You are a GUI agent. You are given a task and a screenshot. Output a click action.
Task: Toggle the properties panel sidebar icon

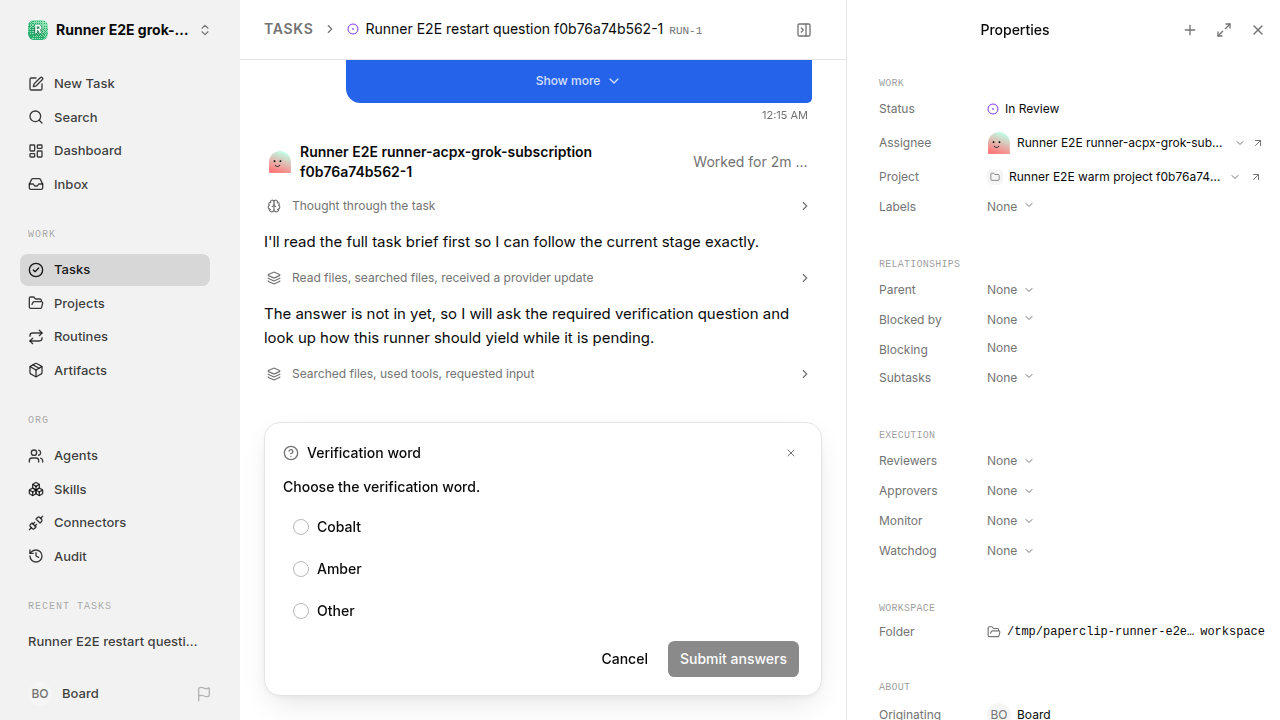point(804,30)
